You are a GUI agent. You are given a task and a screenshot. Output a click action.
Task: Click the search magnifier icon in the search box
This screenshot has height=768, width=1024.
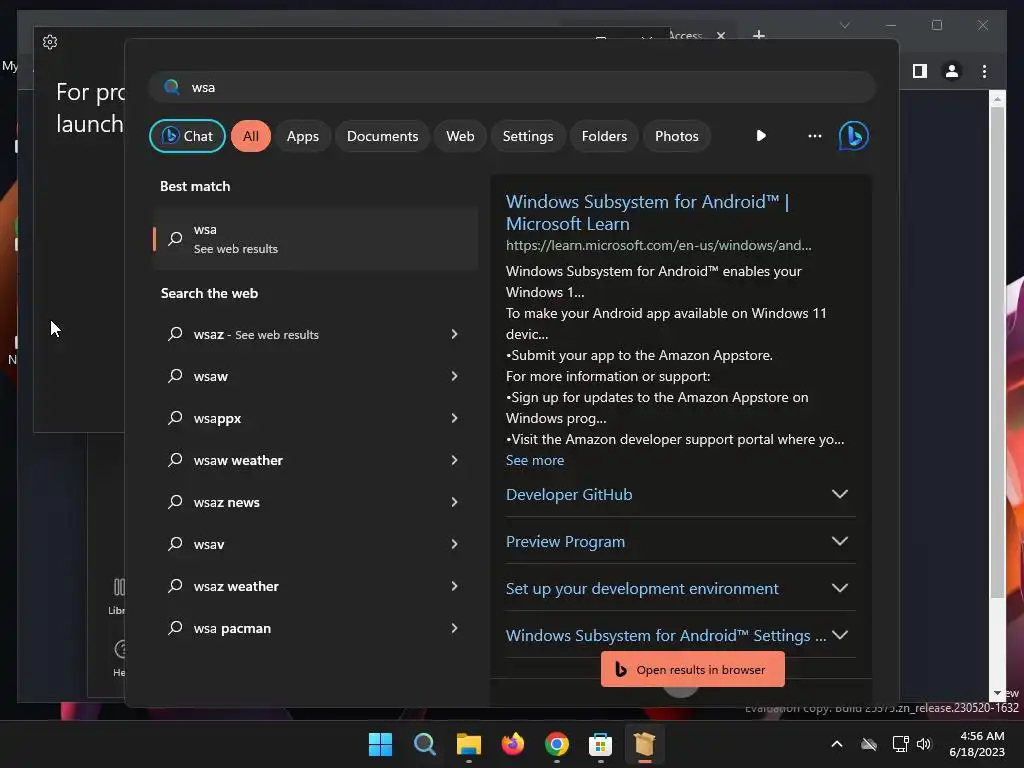(x=172, y=88)
